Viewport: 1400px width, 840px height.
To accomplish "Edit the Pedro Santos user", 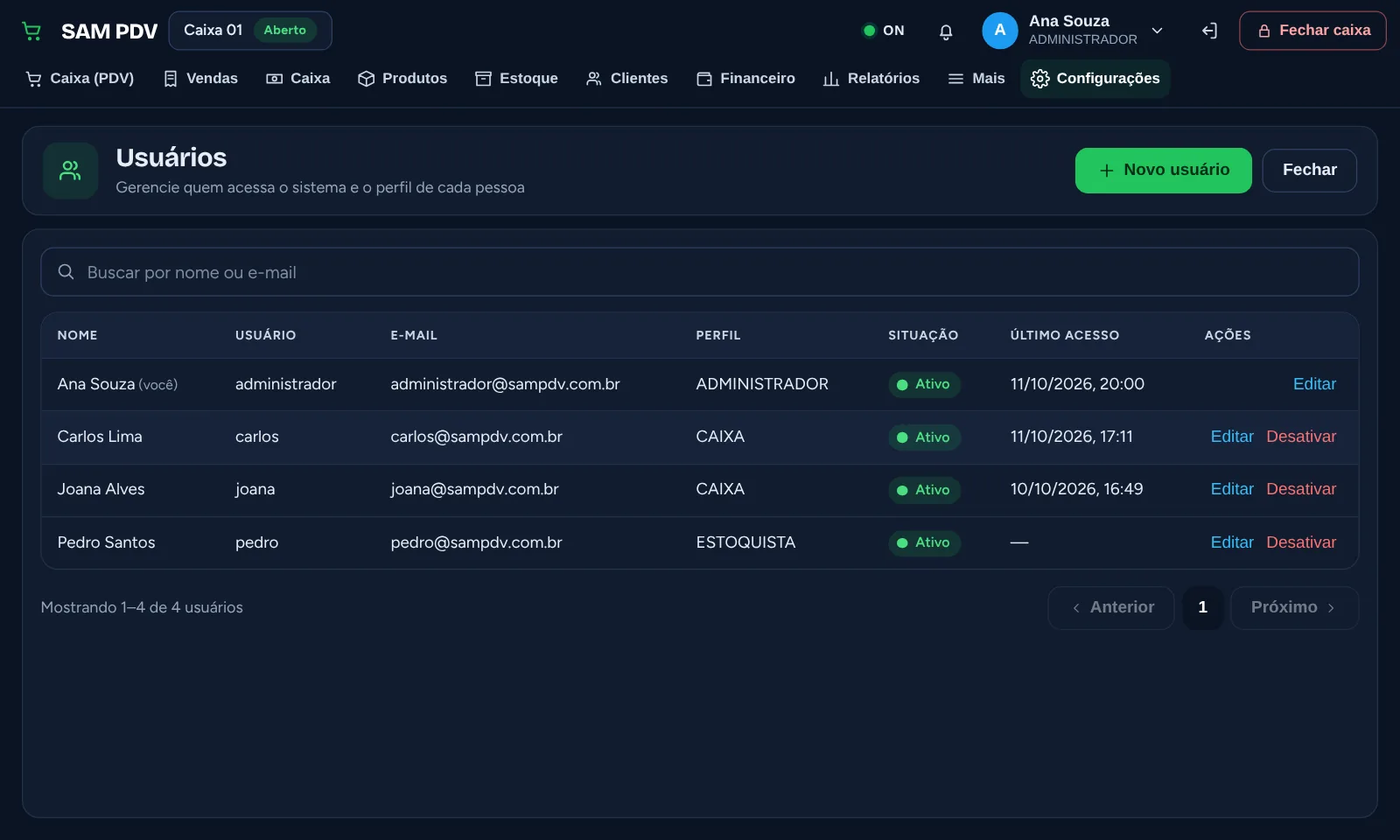I will coord(1232,542).
